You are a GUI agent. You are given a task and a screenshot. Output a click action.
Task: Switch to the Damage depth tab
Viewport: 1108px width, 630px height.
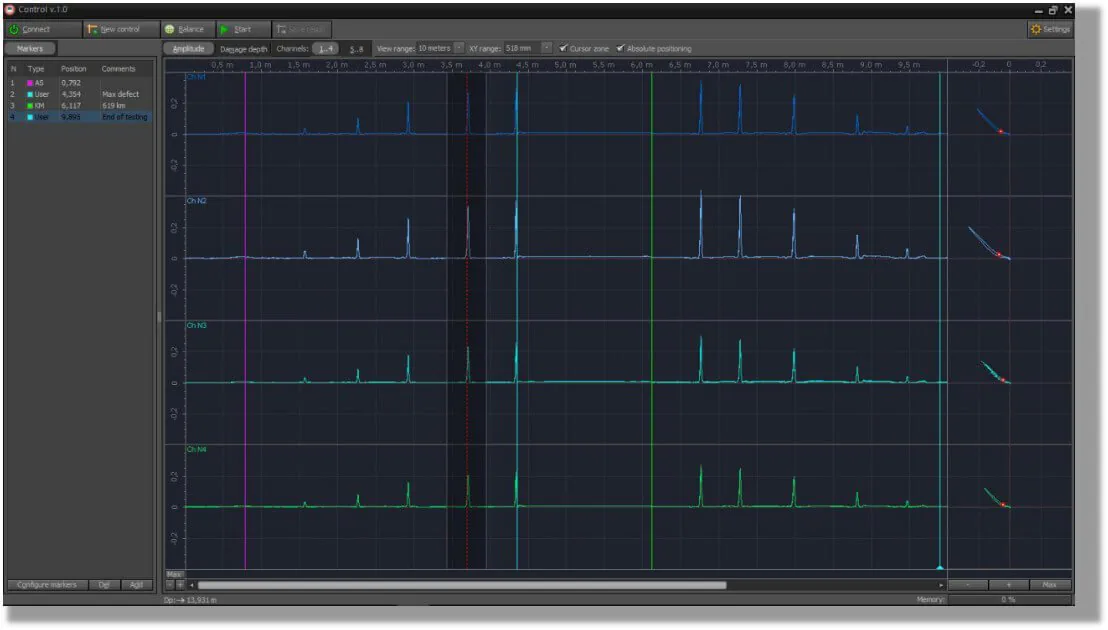(x=244, y=49)
